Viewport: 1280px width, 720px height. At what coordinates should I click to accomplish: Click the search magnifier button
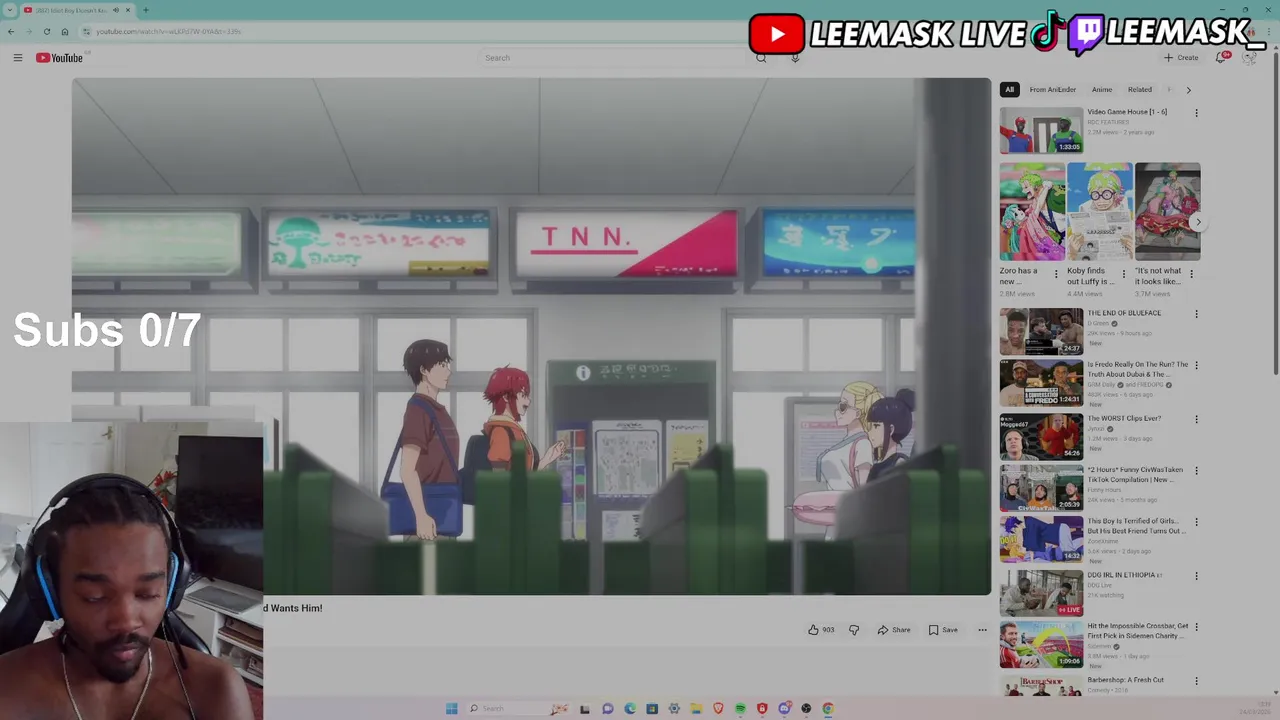tap(761, 58)
